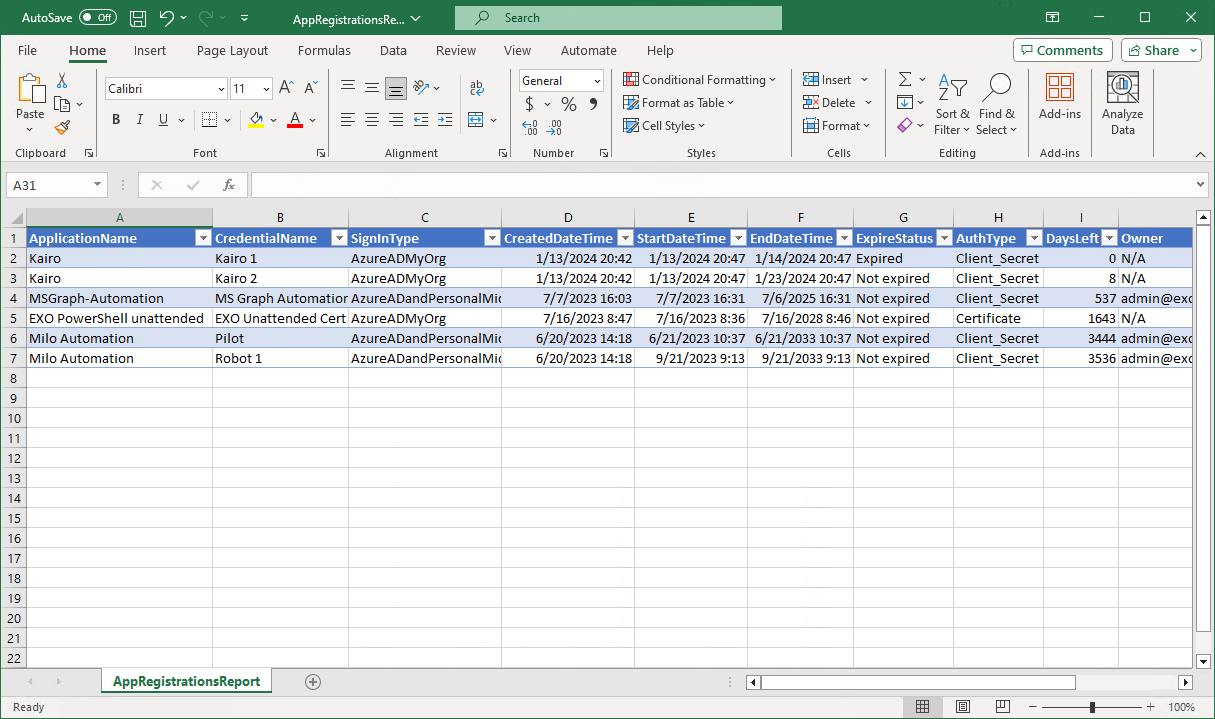Open the General number format dropdown

[597, 81]
